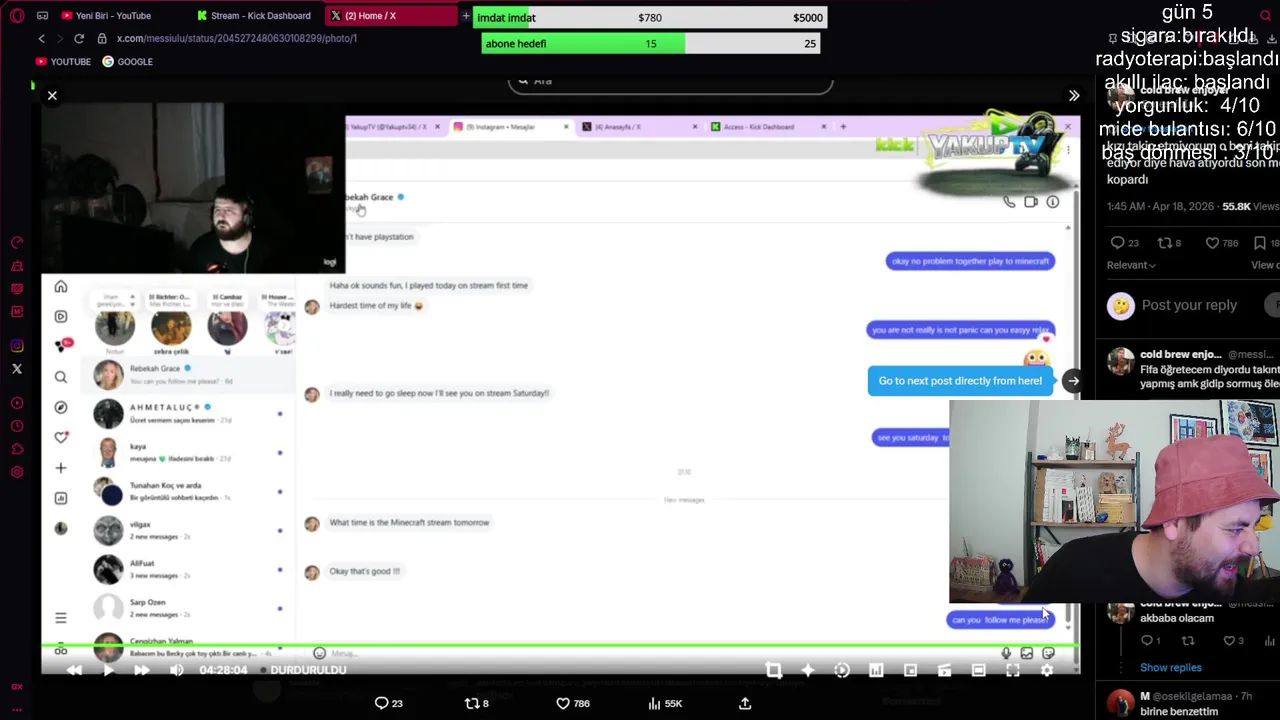Viewport: 1280px width, 720px height.
Task: Toggle picture-in-picture icon in player bar
Action: pos(910,671)
